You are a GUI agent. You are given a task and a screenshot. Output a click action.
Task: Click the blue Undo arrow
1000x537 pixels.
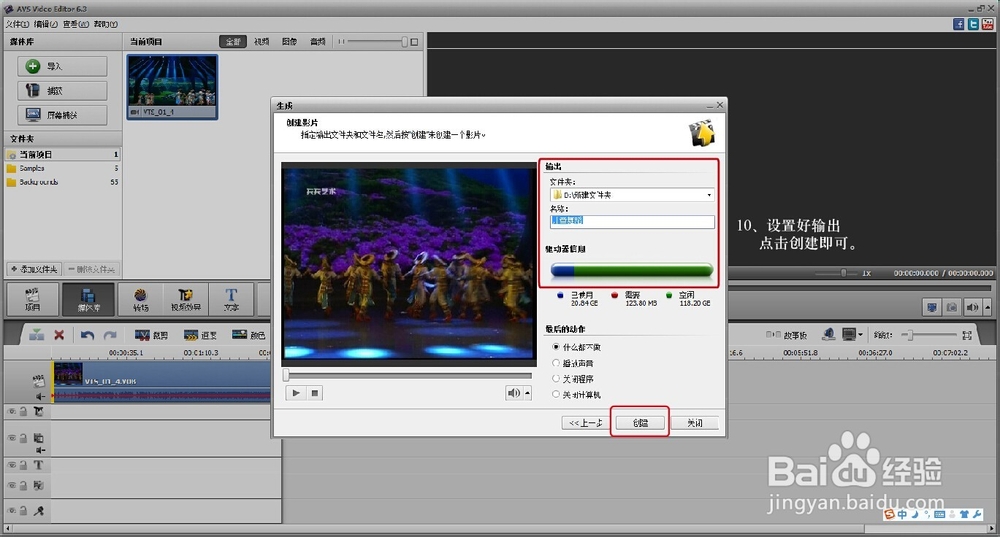pos(87,335)
